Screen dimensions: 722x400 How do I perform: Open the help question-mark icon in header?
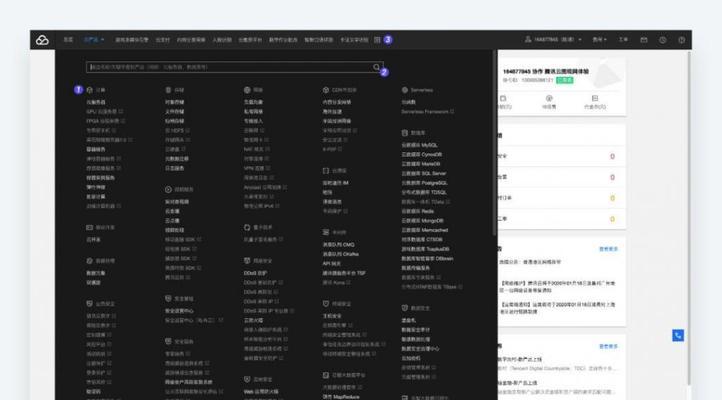[681, 40]
